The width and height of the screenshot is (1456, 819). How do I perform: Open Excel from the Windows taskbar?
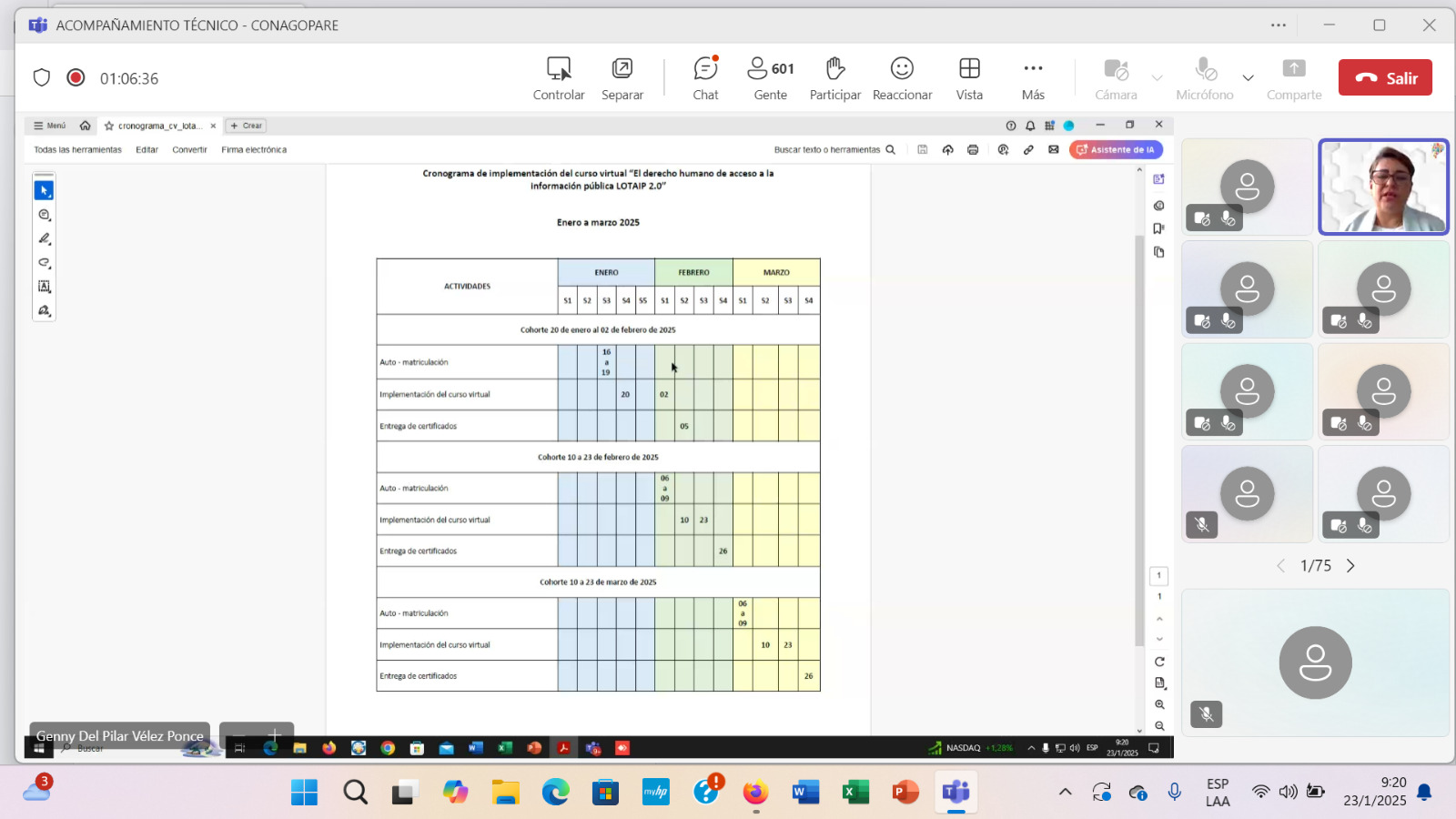click(x=854, y=792)
